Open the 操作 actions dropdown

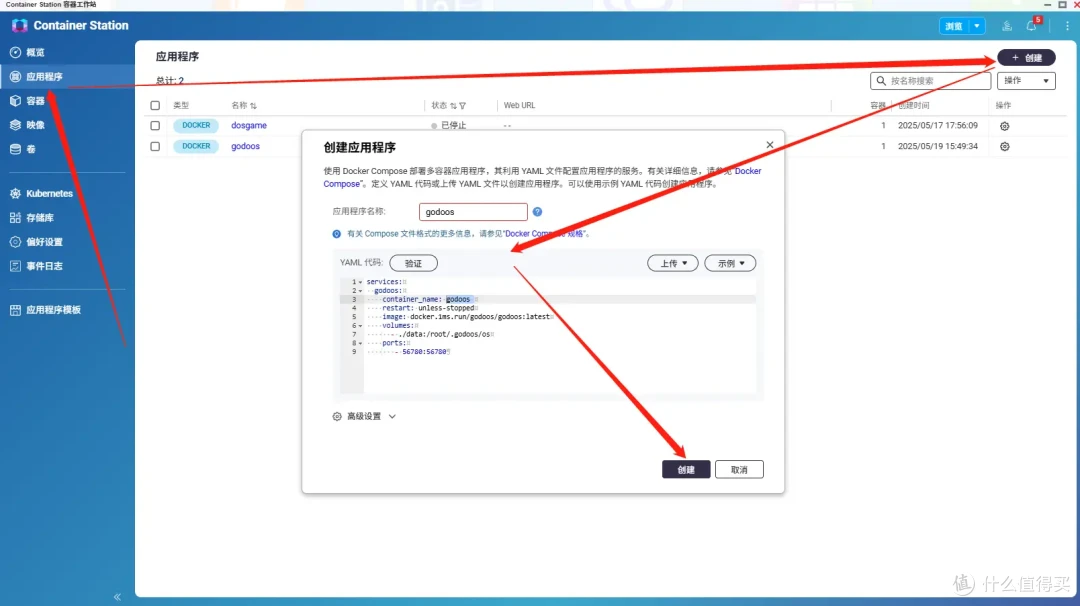pos(1026,81)
